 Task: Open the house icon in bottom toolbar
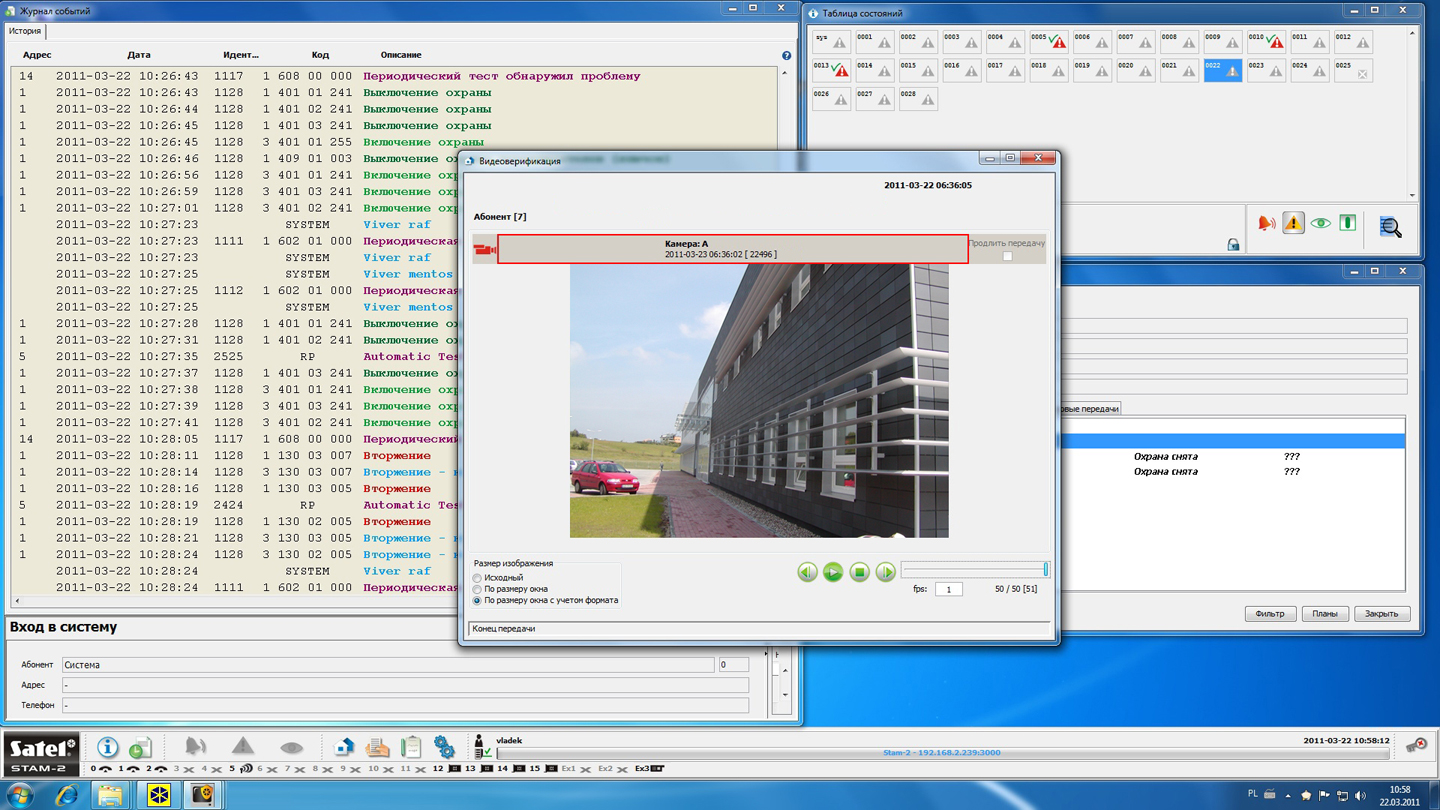tap(344, 747)
